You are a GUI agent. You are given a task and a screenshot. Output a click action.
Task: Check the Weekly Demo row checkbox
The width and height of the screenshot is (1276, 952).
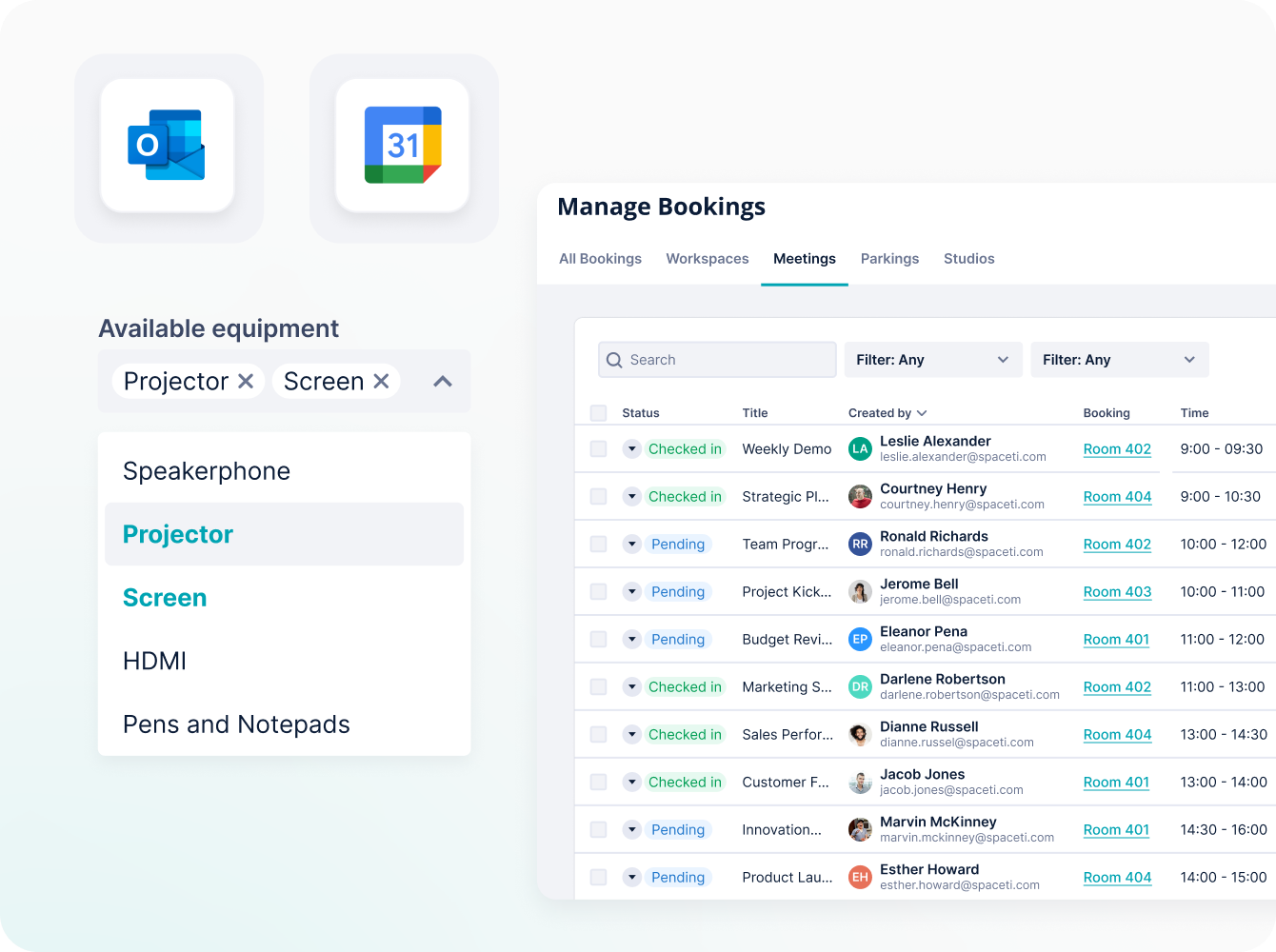[598, 448]
